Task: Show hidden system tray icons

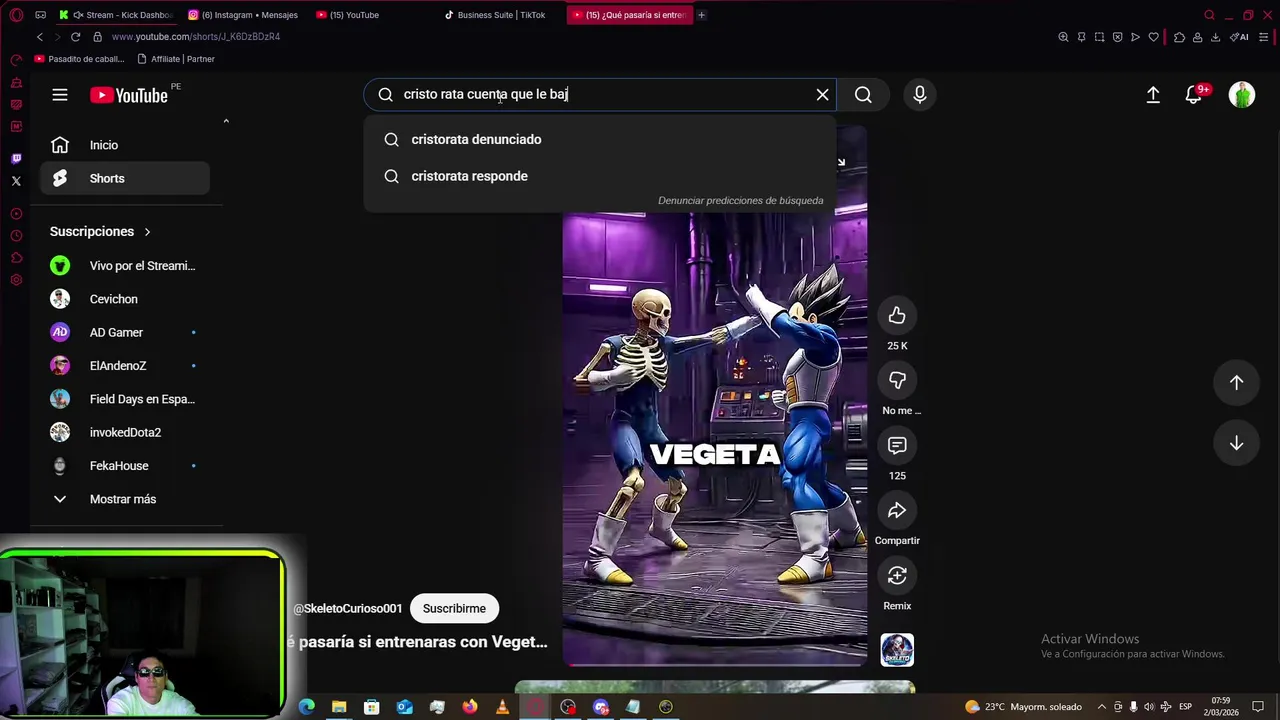Action: [x=1102, y=707]
